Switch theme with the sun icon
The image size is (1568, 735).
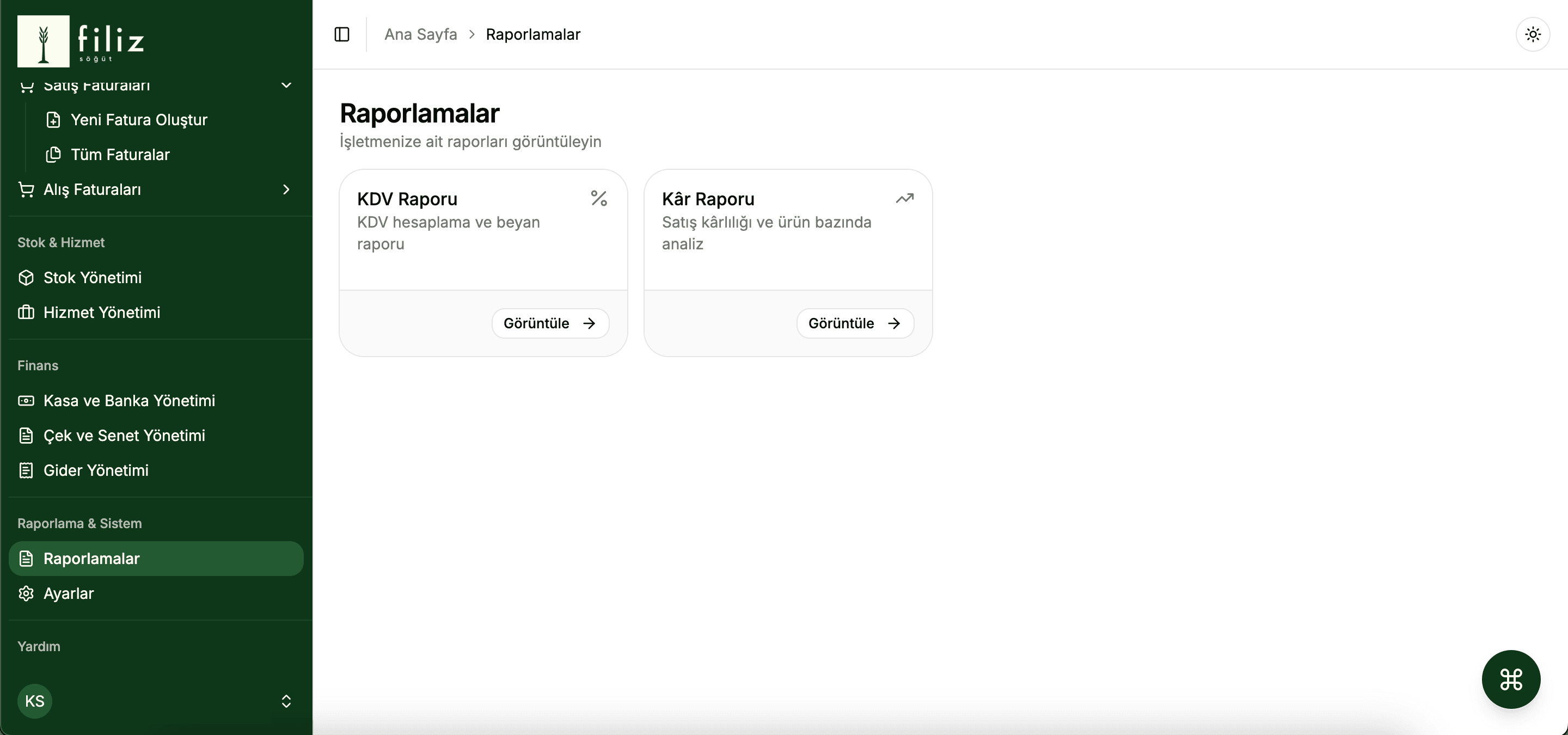(x=1533, y=34)
